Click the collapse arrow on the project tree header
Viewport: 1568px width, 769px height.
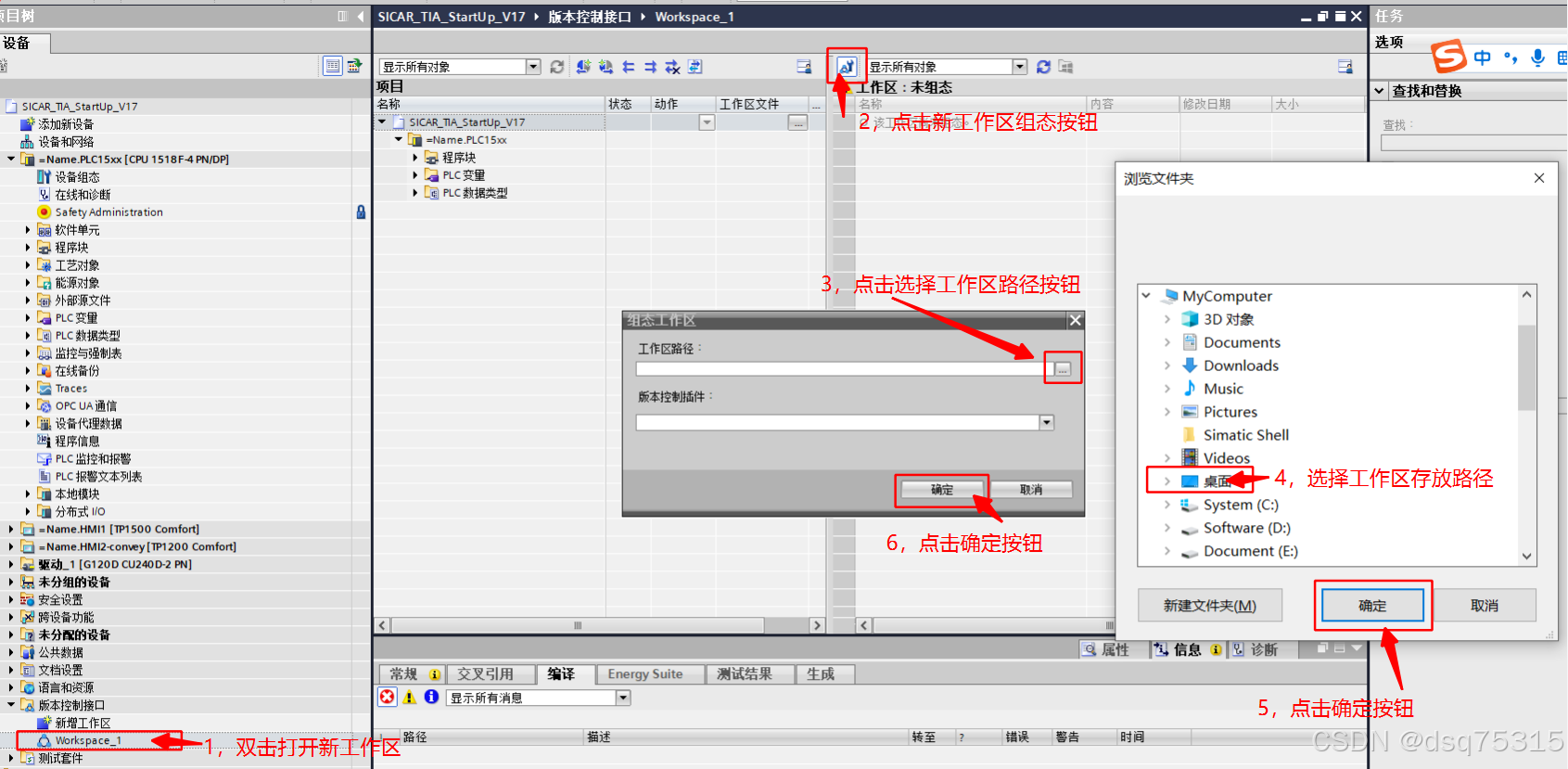point(360,17)
